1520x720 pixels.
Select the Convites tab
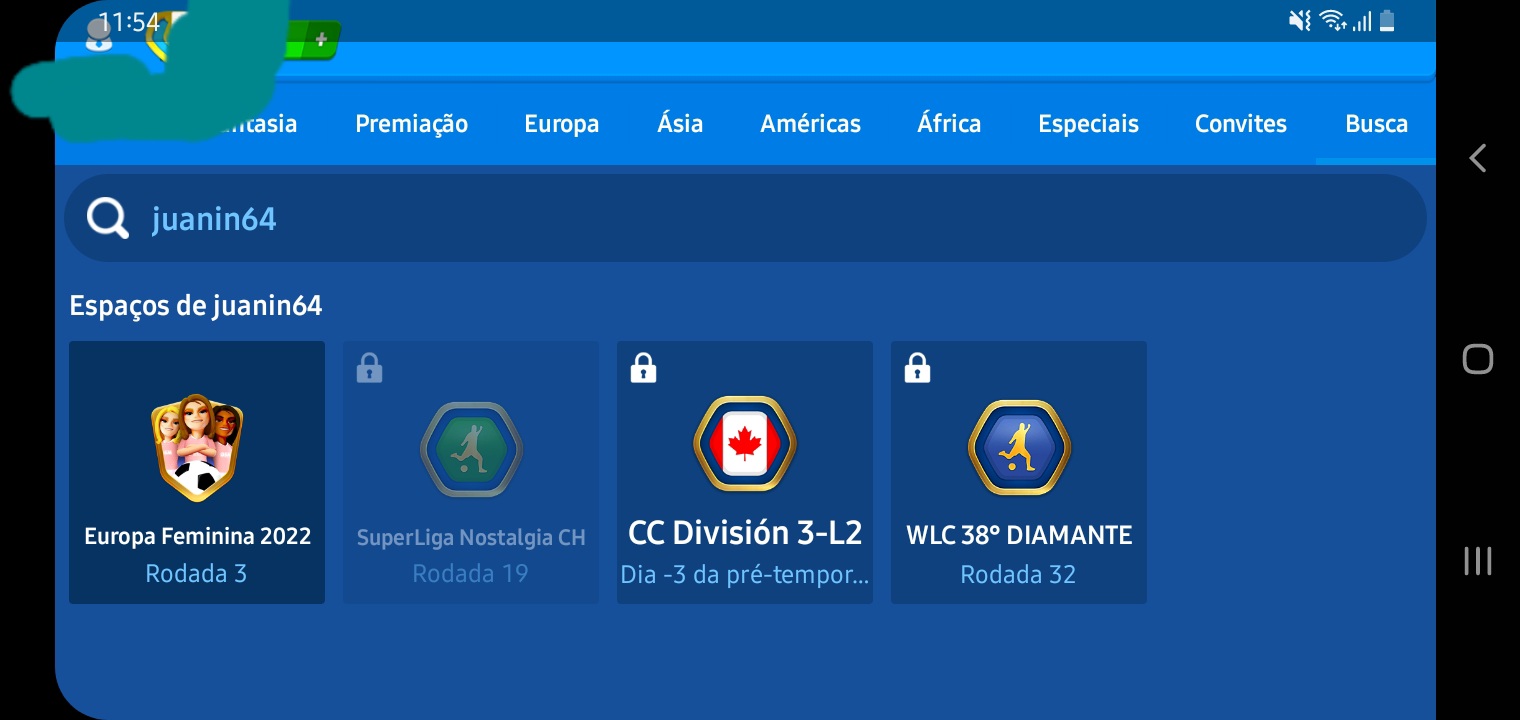[x=1240, y=124]
